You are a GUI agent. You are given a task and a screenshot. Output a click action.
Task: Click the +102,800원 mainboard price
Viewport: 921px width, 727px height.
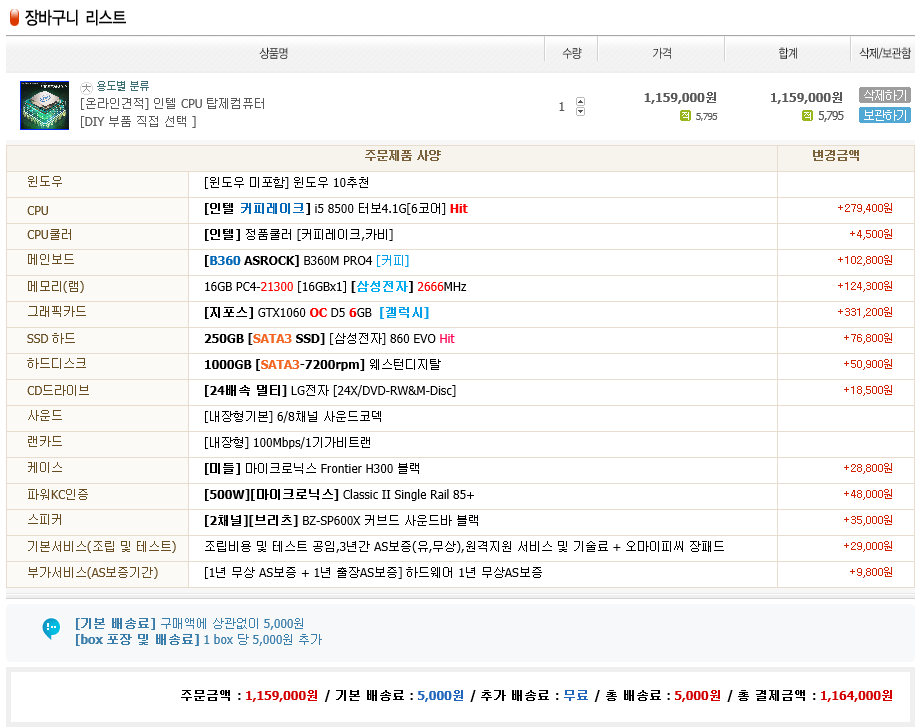(865, 260)
